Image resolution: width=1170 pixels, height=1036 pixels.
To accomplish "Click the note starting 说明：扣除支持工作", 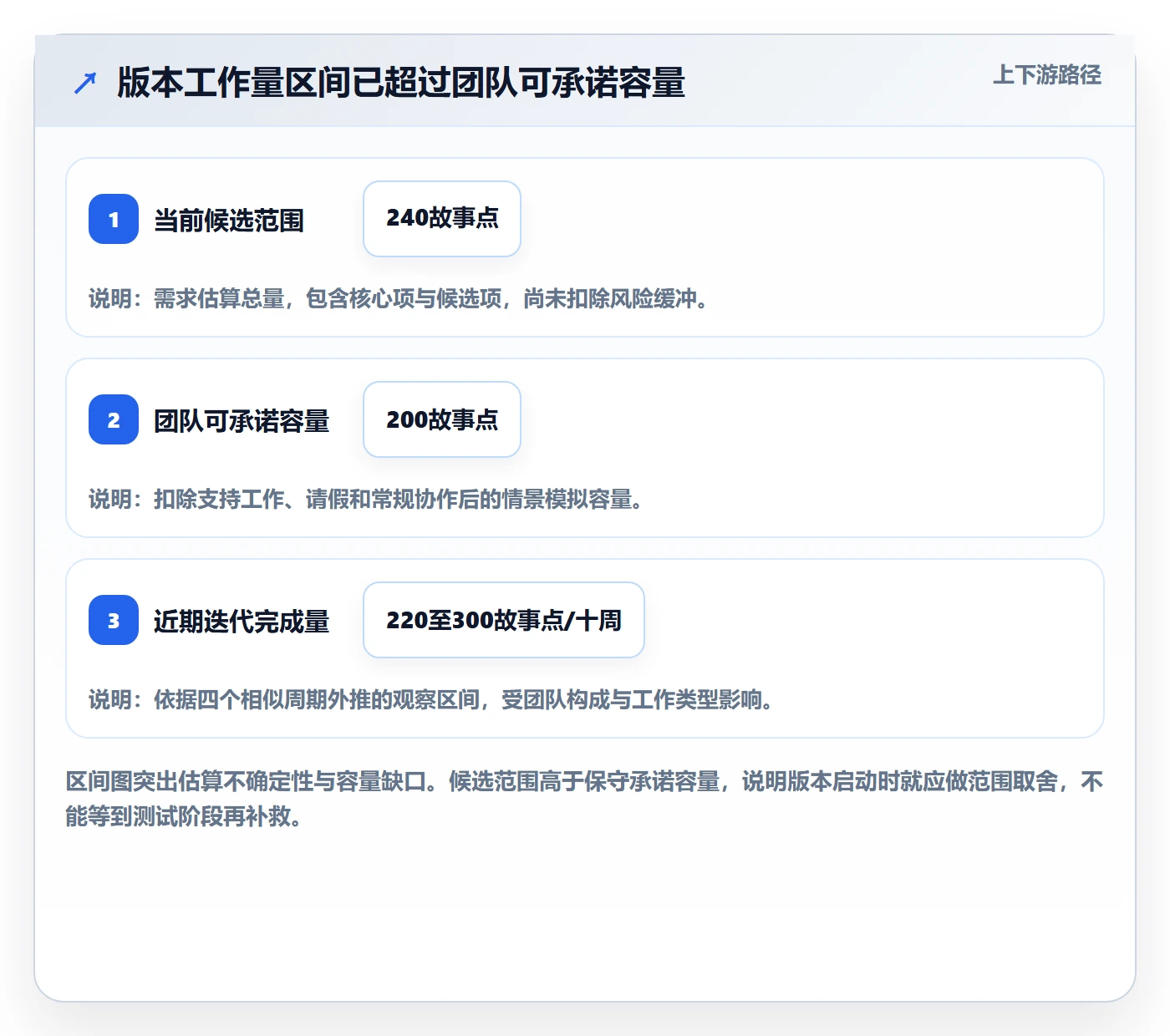I will pyautogui.click(x=367, y=499).
